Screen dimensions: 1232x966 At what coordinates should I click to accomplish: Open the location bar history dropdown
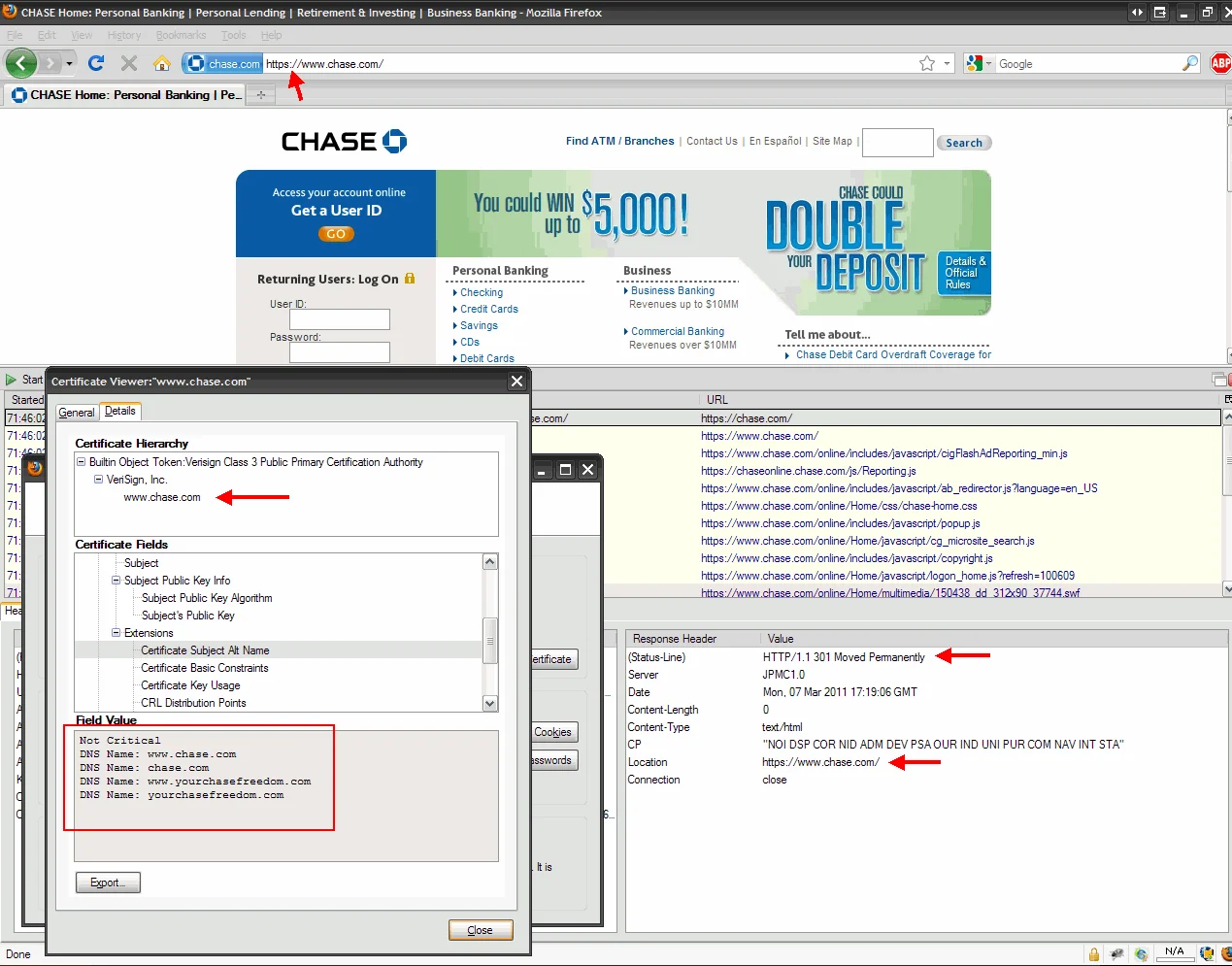tap(949, 63)
